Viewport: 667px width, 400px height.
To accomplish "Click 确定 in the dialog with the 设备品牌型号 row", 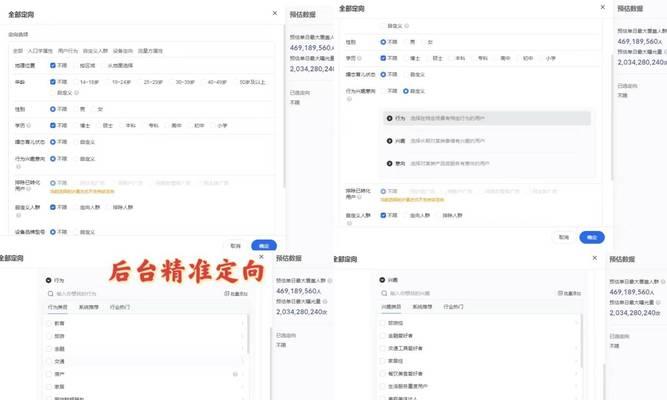I will pyautogui.click(x=264, y=246).
